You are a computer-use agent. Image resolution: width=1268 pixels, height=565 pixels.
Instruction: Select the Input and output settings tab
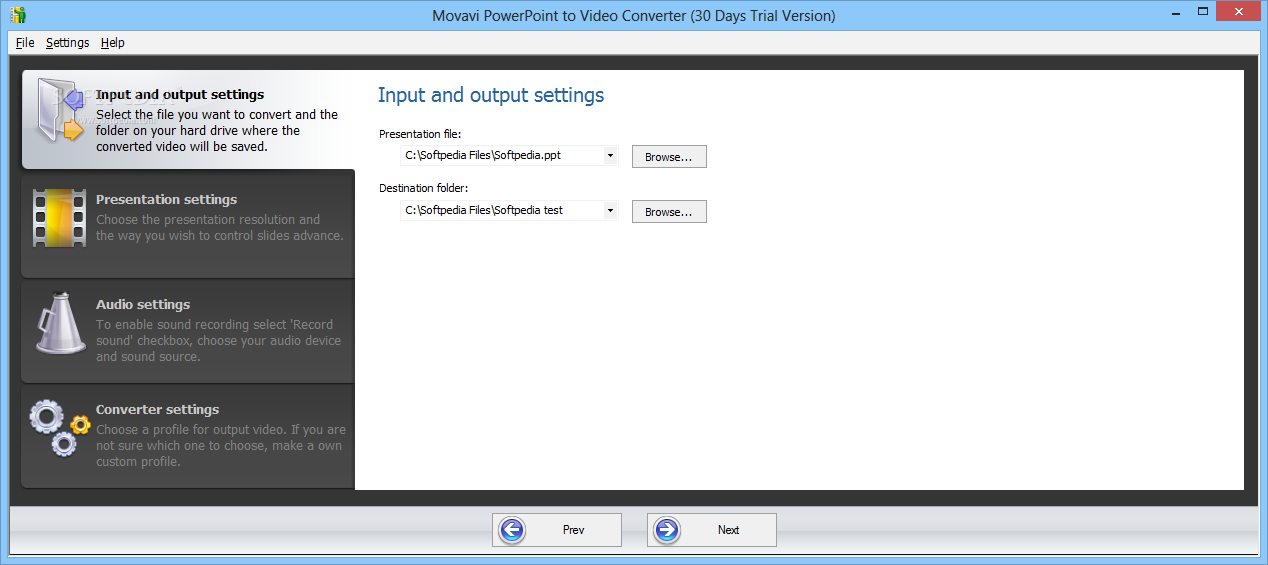[188, 119]
